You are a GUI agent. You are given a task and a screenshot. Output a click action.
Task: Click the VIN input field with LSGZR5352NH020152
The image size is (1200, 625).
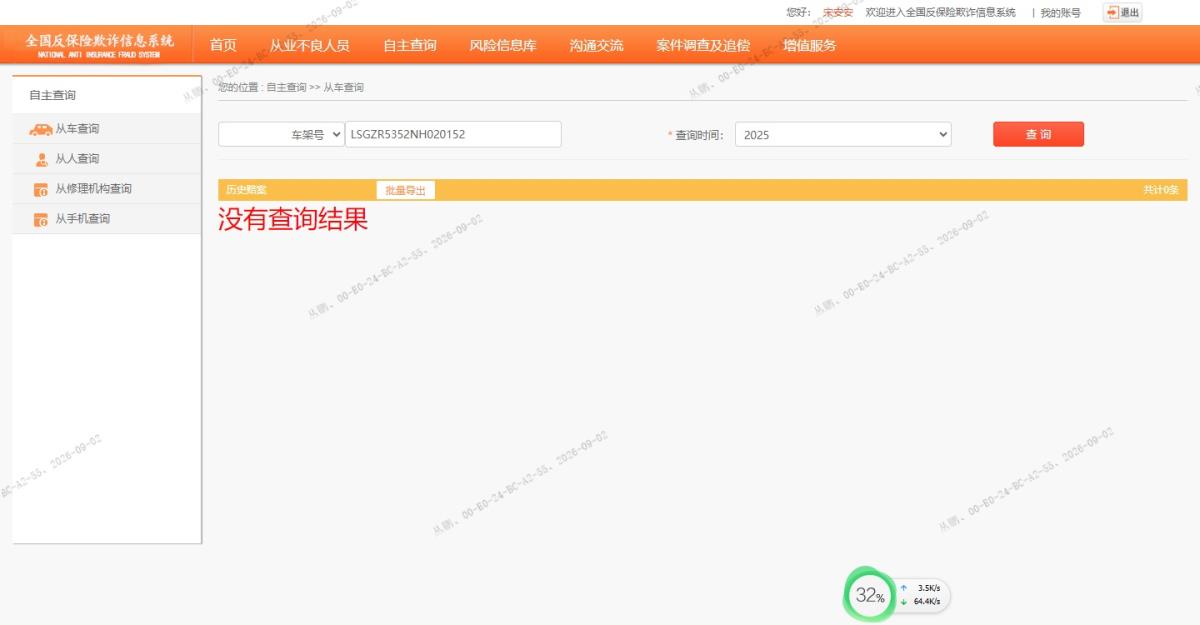pyautogui.click(x=453, y=134)
